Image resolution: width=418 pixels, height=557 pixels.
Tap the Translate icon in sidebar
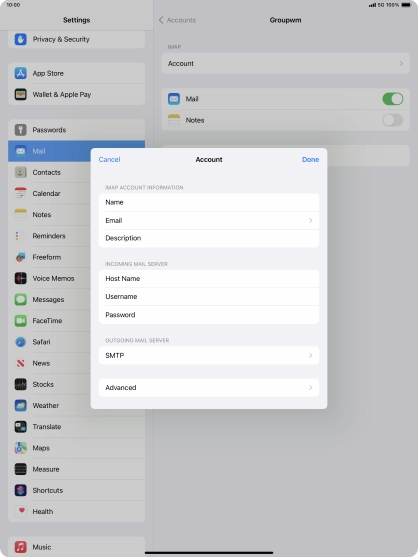coord(21,427)
